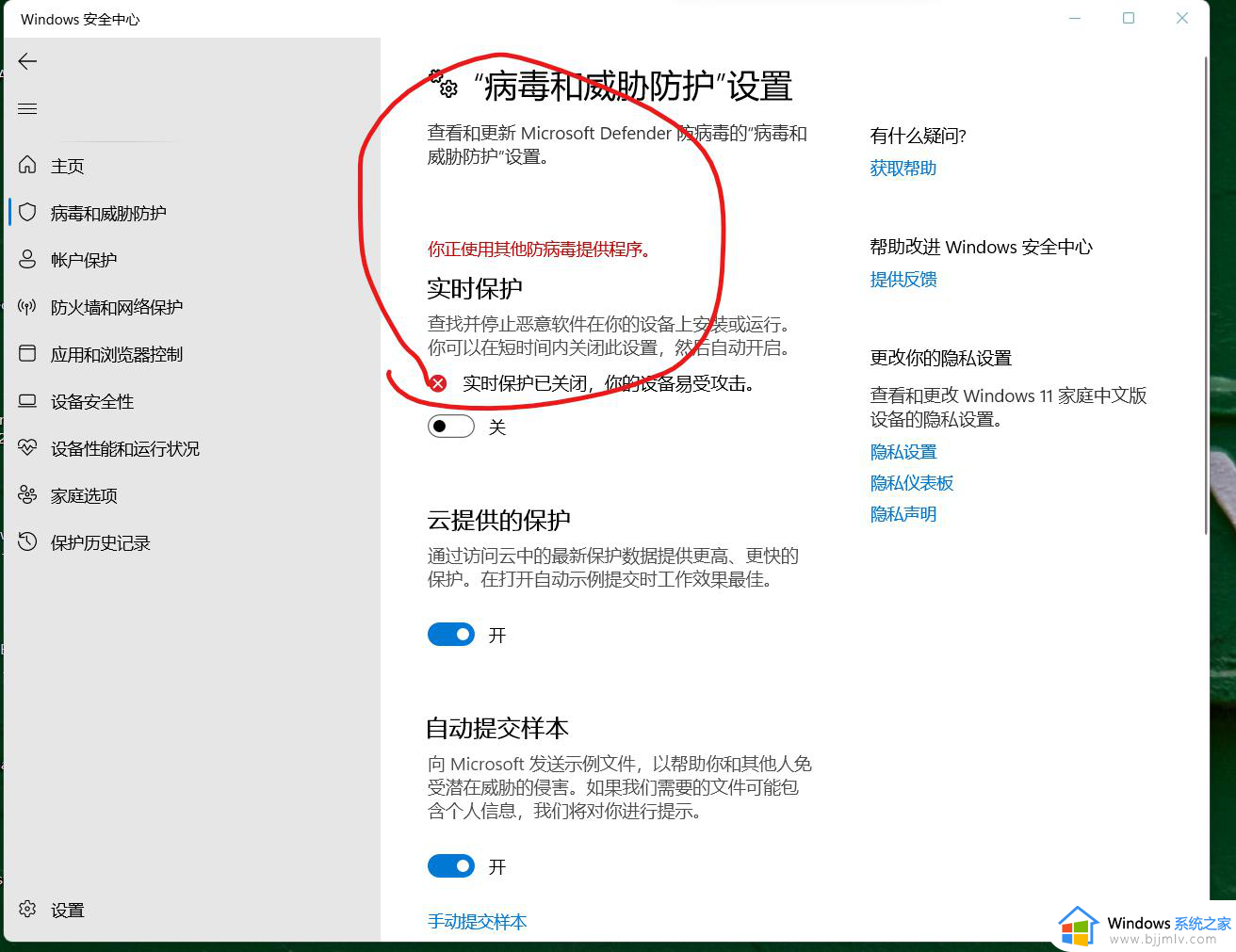Click the 帮助改进 Windows 安全中心 heading
This screenshot has width=1236, height=952.
tap(981, 247)
